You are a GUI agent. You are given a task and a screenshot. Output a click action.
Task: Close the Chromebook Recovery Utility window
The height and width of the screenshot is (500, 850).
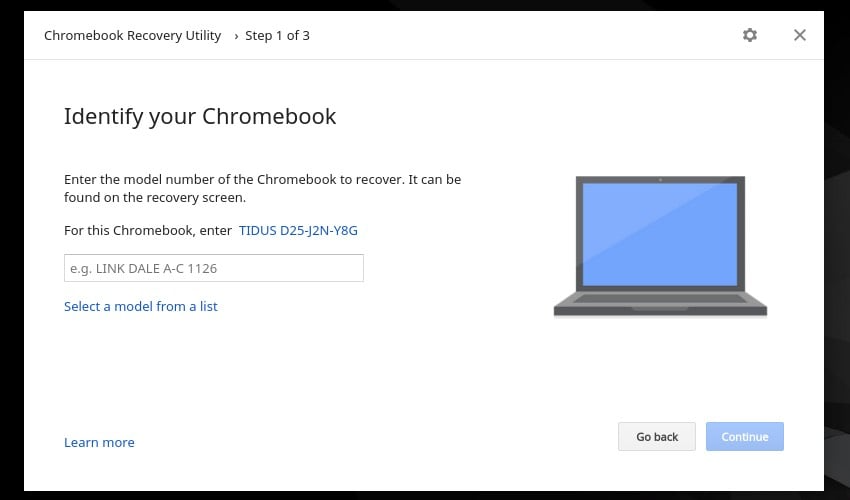point(800,35)
